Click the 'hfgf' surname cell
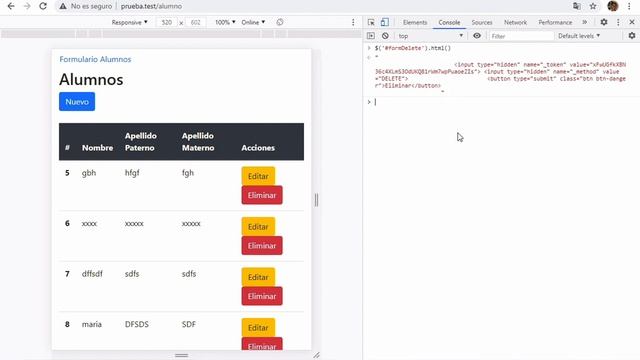Image resolution: width=640 pixels, height=360 pixels. pos(132,173)
